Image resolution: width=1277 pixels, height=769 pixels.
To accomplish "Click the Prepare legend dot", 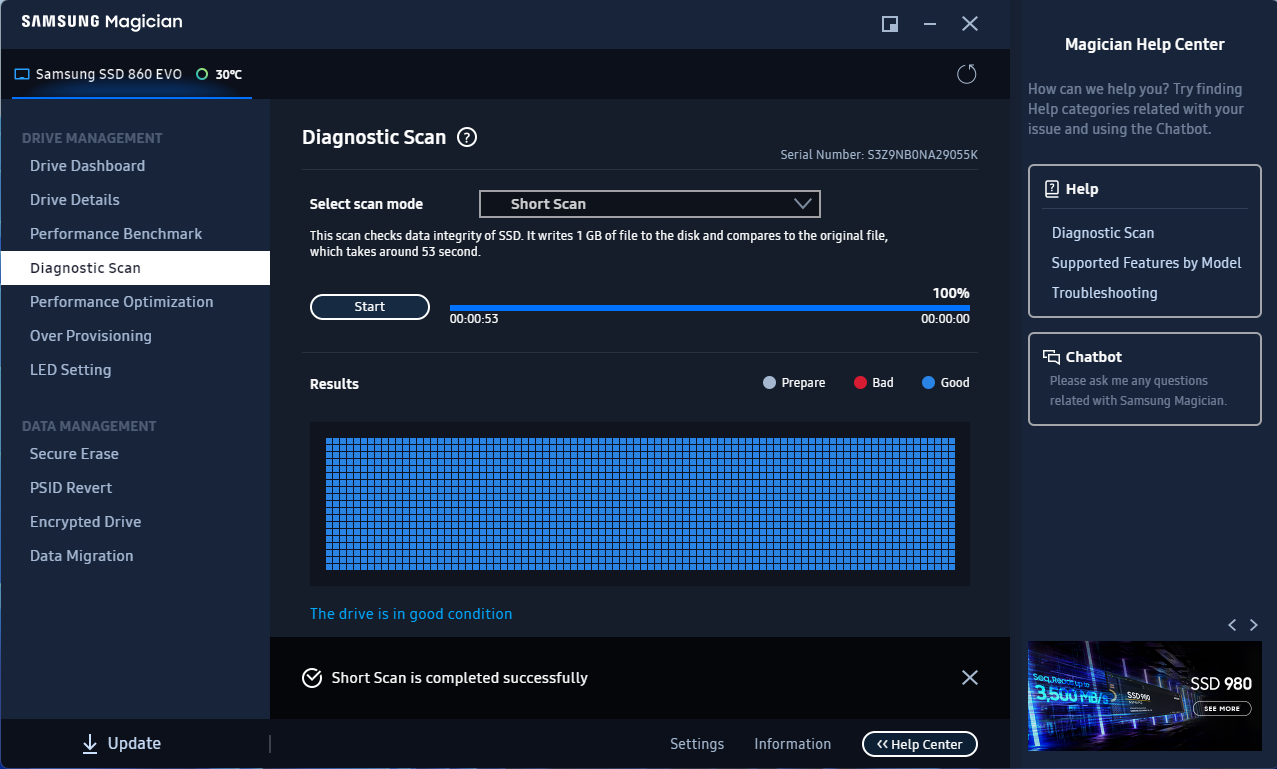I will coord(769,383).
